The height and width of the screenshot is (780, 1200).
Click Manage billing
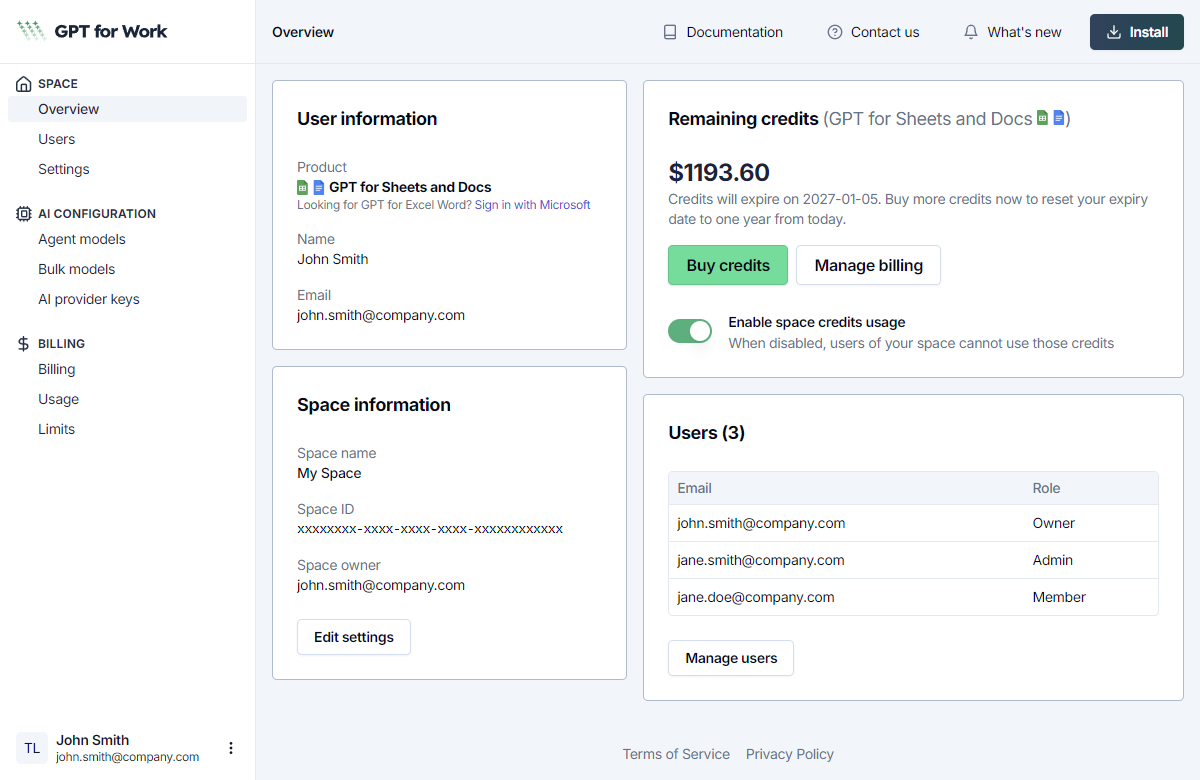868,265
